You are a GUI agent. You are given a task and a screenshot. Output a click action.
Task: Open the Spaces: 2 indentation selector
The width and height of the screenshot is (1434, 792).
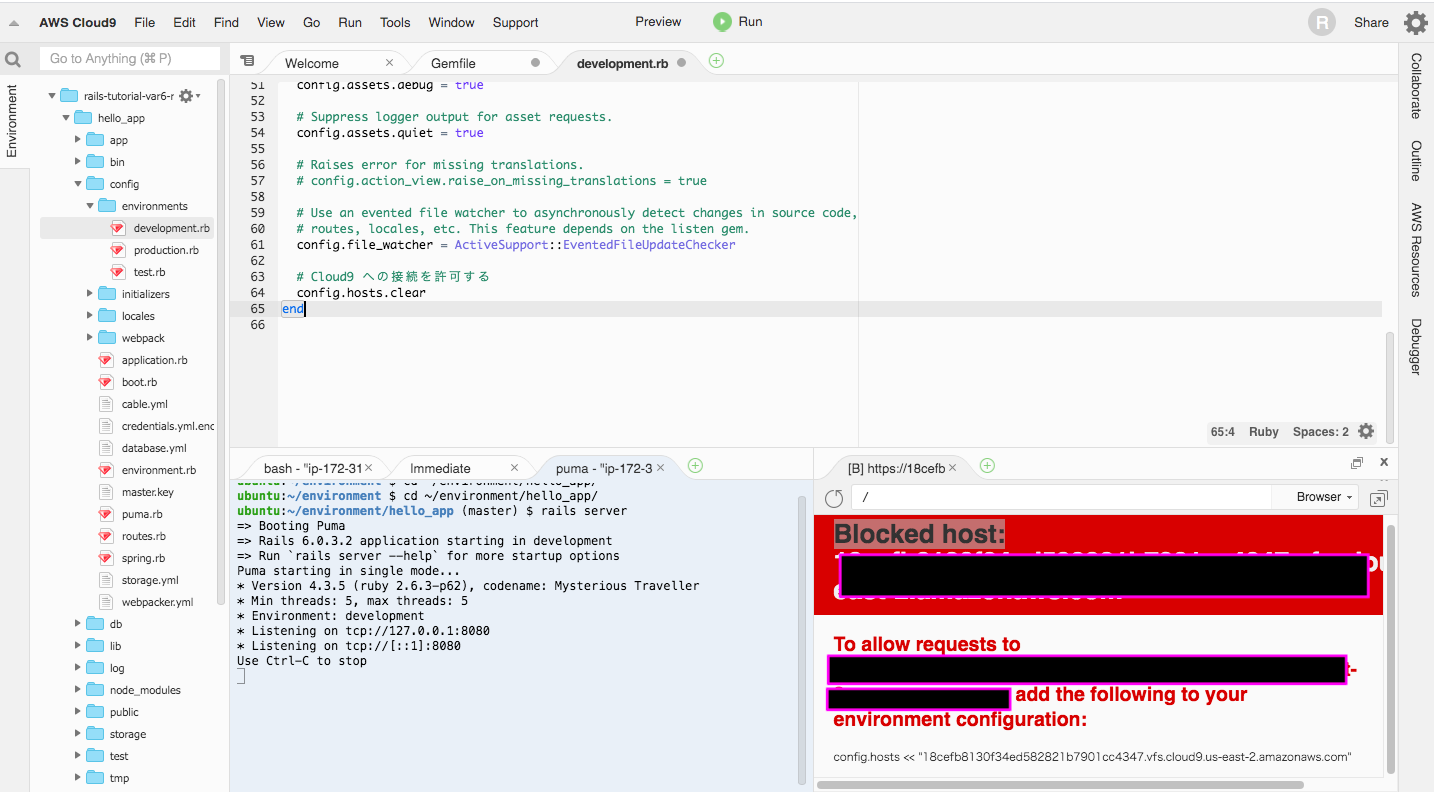point(1320,432)
